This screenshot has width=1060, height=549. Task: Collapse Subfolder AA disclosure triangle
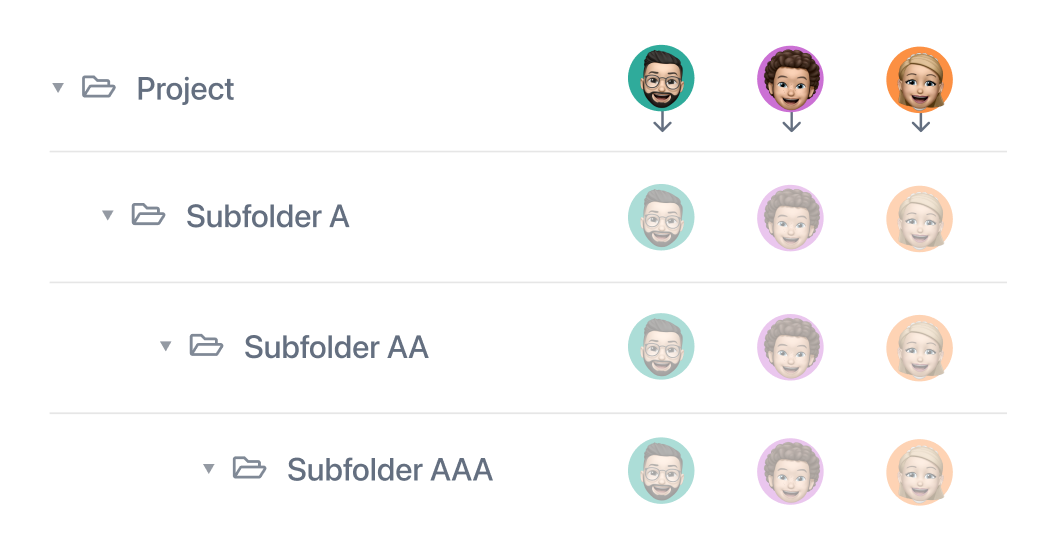pos(166,346)
